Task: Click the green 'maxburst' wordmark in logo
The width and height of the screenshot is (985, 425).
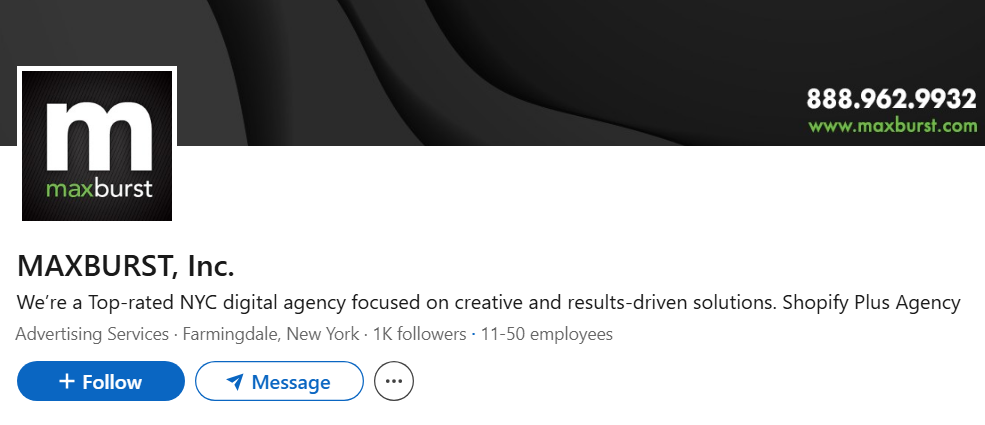Action: [x=99, y=187]
